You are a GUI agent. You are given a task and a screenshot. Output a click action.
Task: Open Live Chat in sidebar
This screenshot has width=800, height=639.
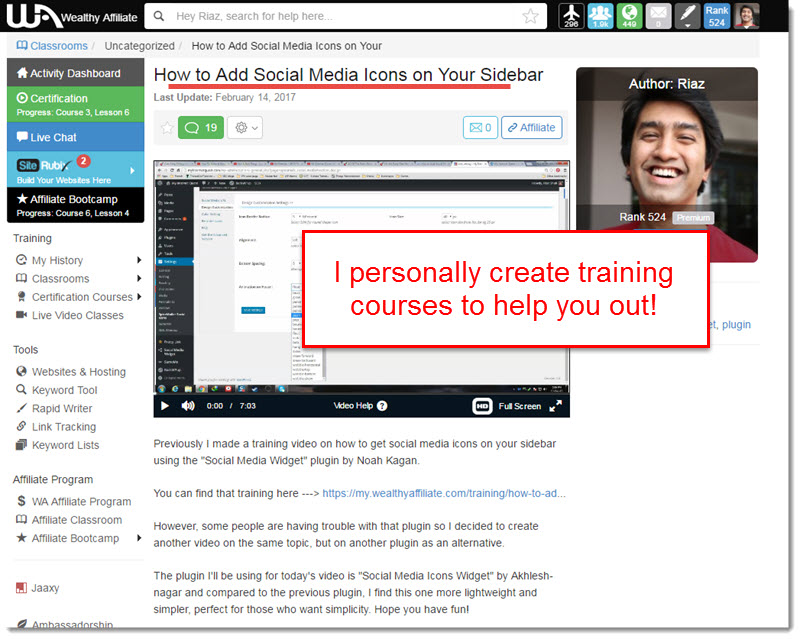76,137
